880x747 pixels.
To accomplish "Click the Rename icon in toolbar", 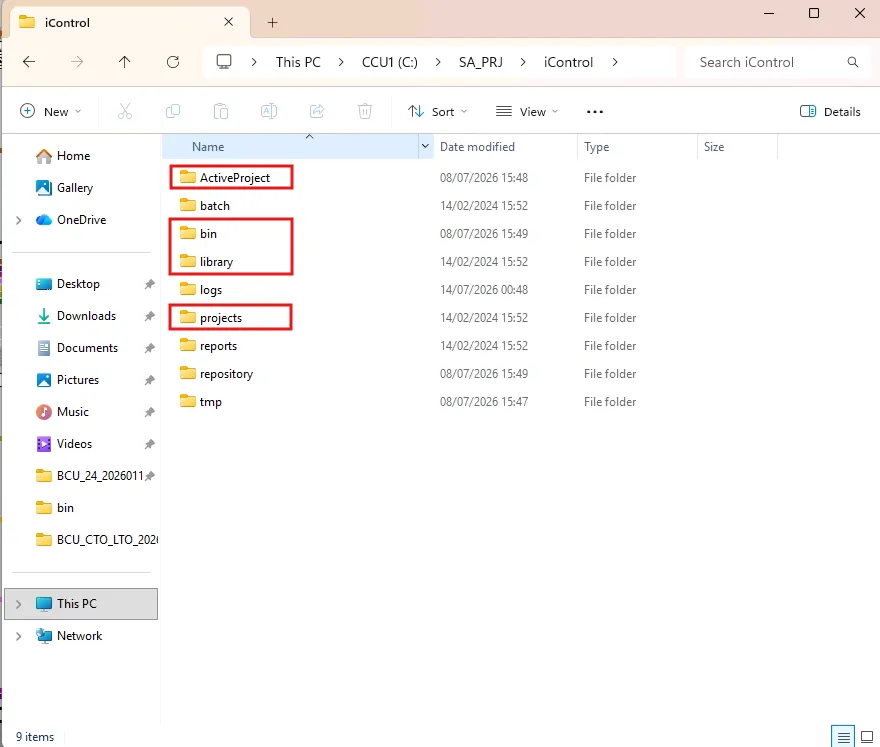I will [x=269, y=111].
